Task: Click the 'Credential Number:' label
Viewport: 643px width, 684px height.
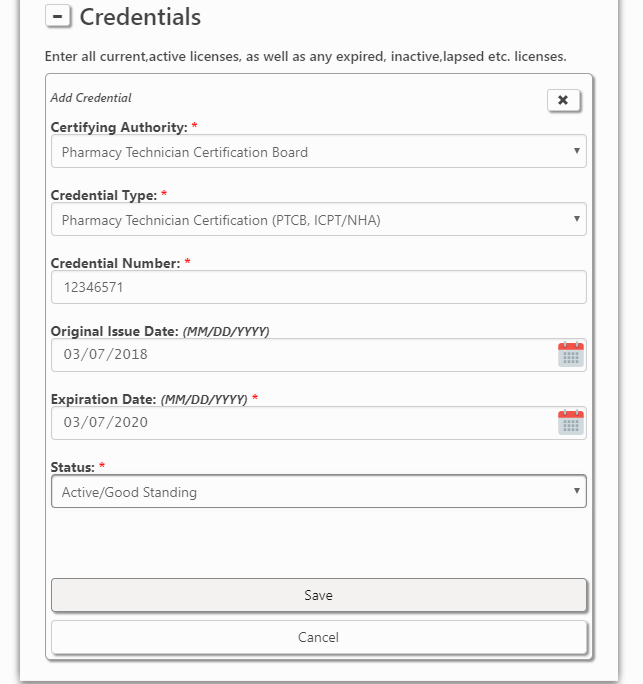Action: click(115, 263)
